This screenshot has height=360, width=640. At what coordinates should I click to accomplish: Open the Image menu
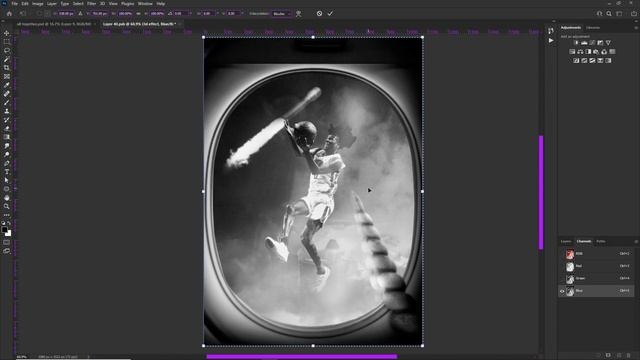[38, 4]
